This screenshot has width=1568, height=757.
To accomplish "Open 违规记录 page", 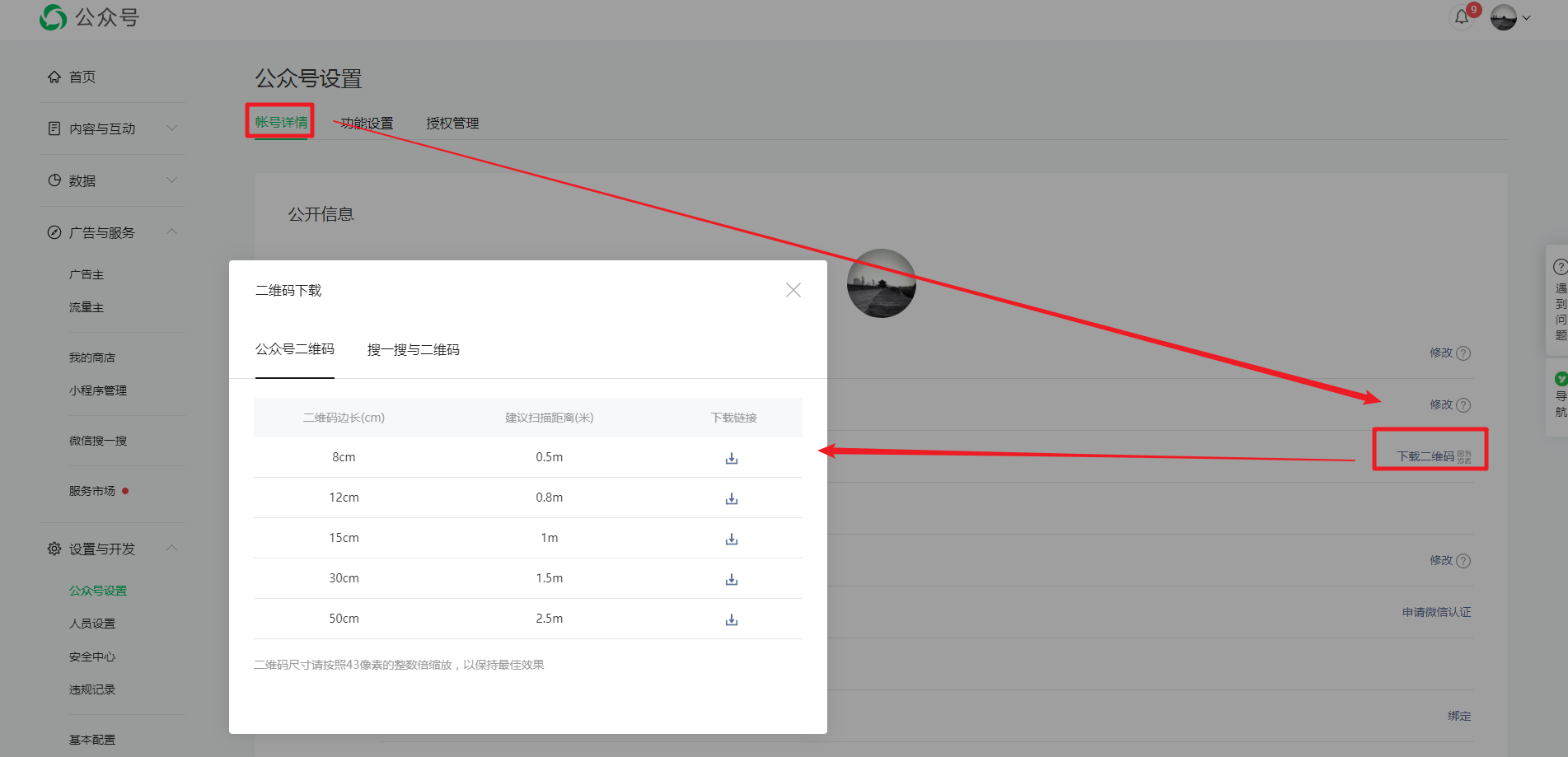I will [92, 689].
